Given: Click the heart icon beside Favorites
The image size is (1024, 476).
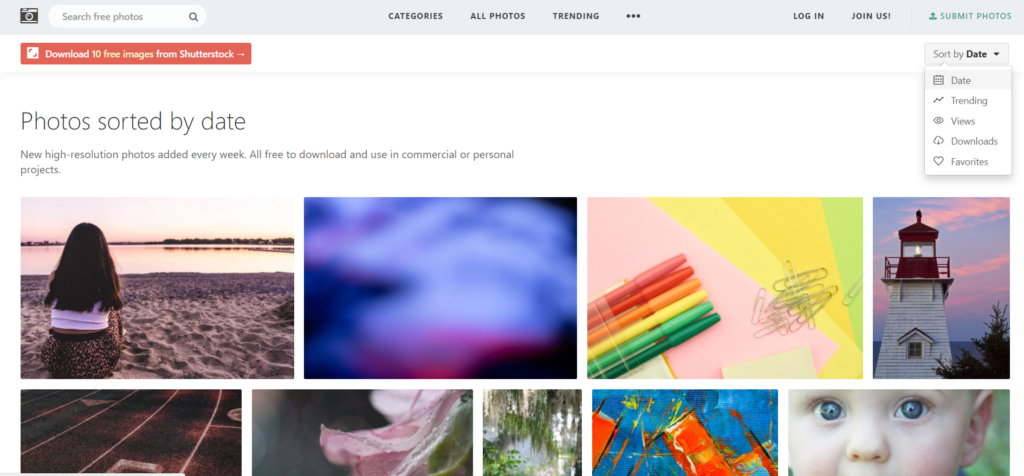Looking at the screenshot, I should (938, 161).
